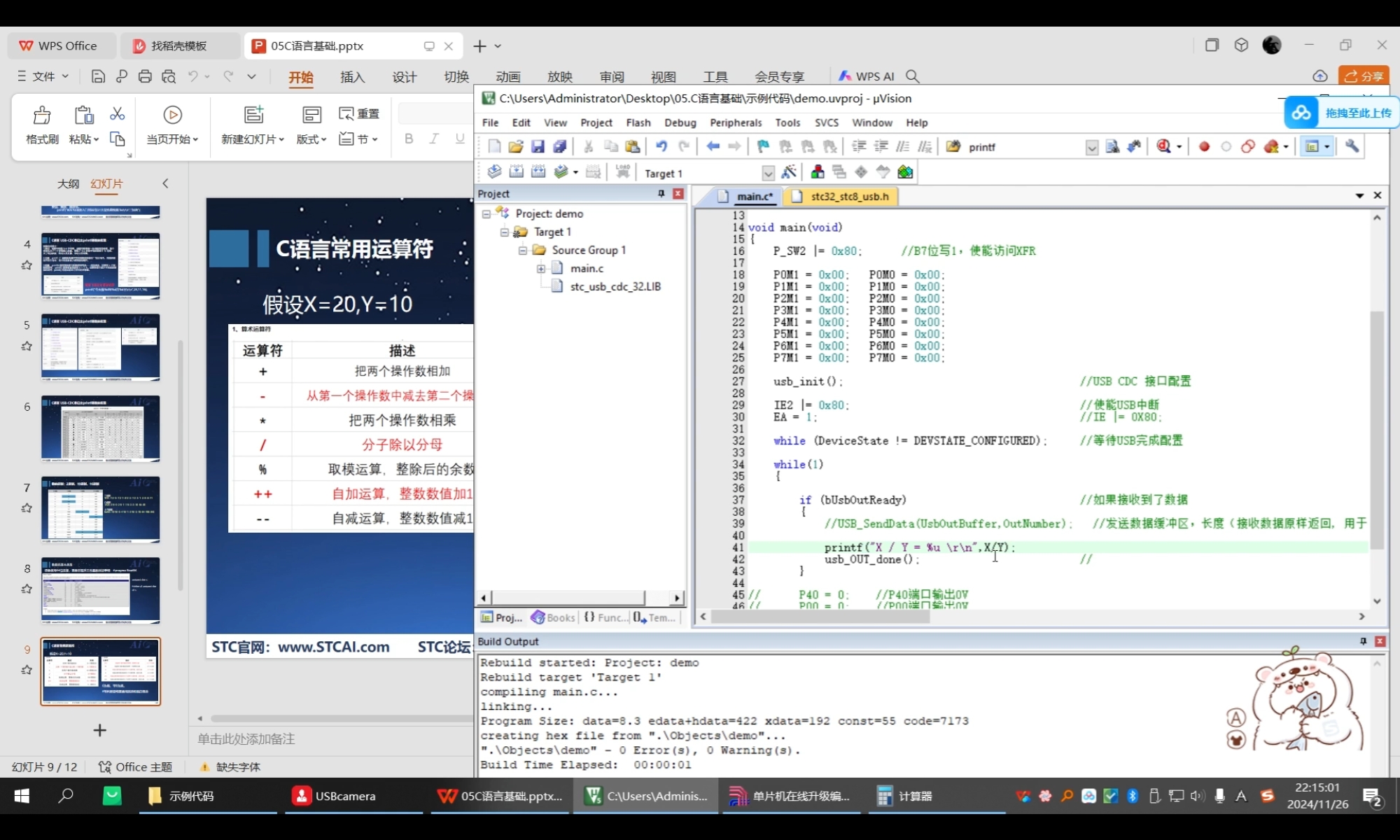
Task: Collapse the Source Group 1 tree node
Action: [522, 250]
